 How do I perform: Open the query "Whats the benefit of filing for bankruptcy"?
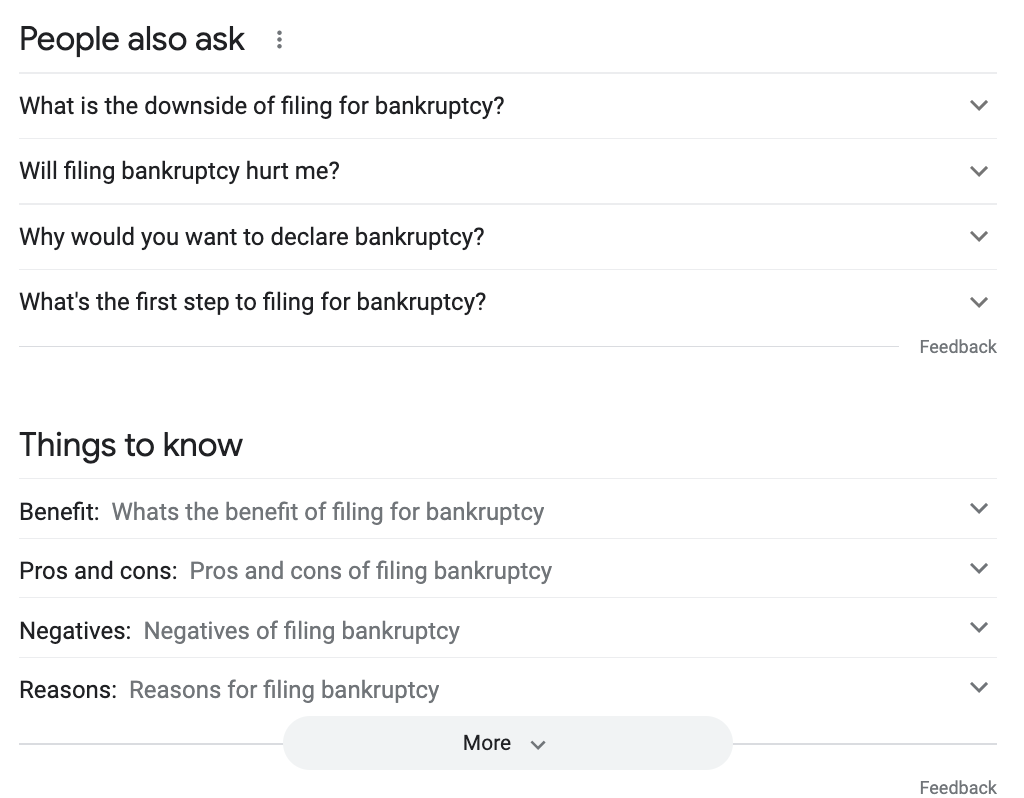pos(328,511)
